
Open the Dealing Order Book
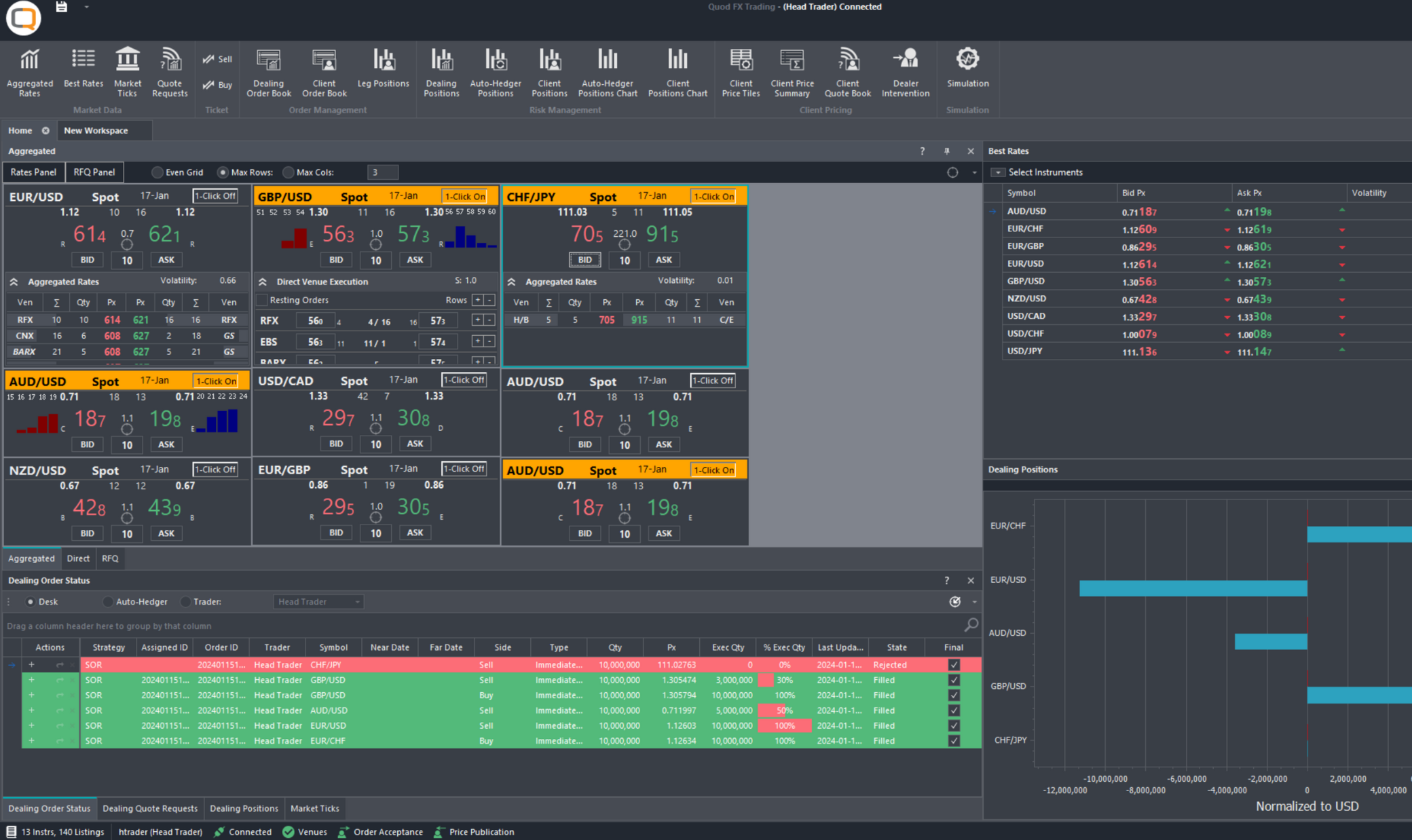click(268, 71)
